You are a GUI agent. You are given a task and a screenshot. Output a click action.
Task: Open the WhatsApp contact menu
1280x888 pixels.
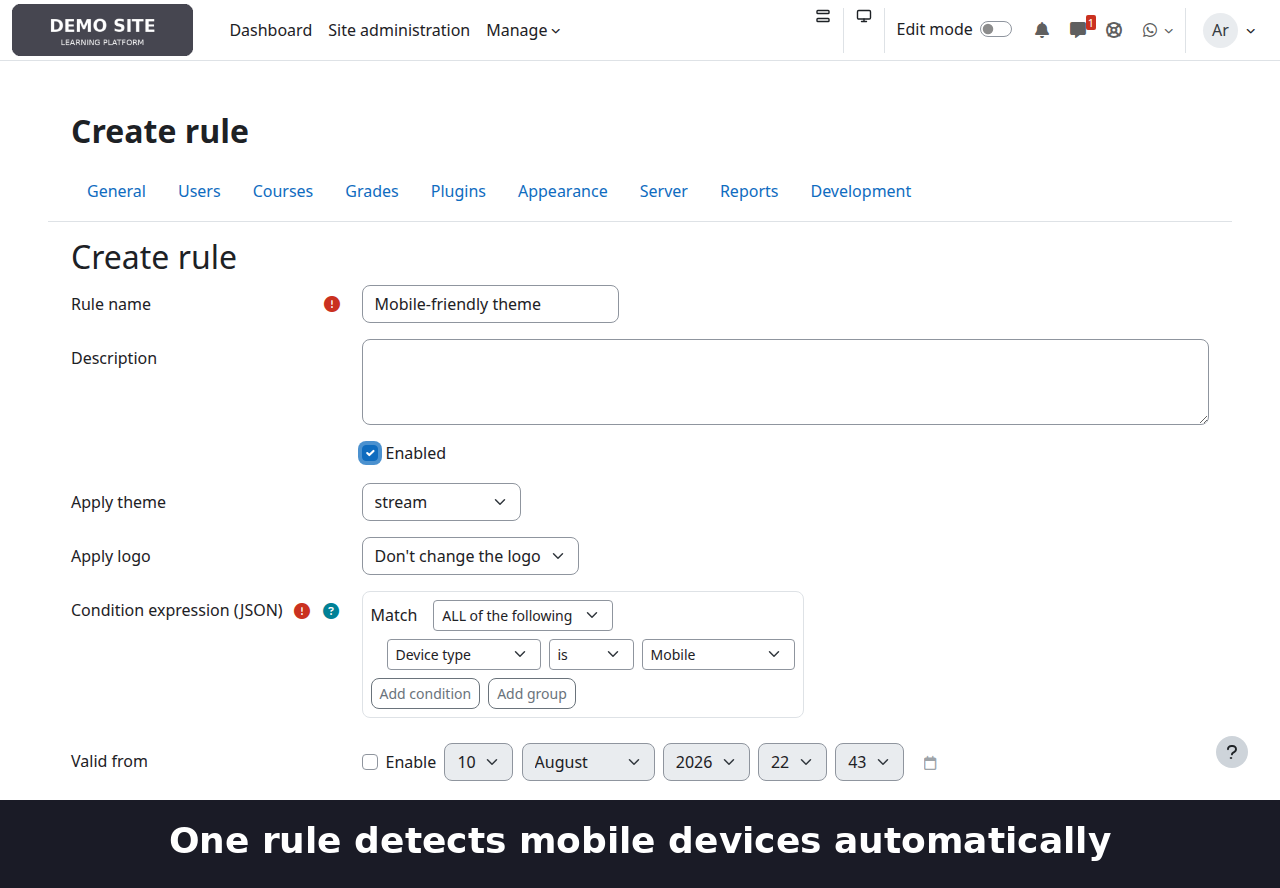pyautogui.click(x=1157, y=30)
